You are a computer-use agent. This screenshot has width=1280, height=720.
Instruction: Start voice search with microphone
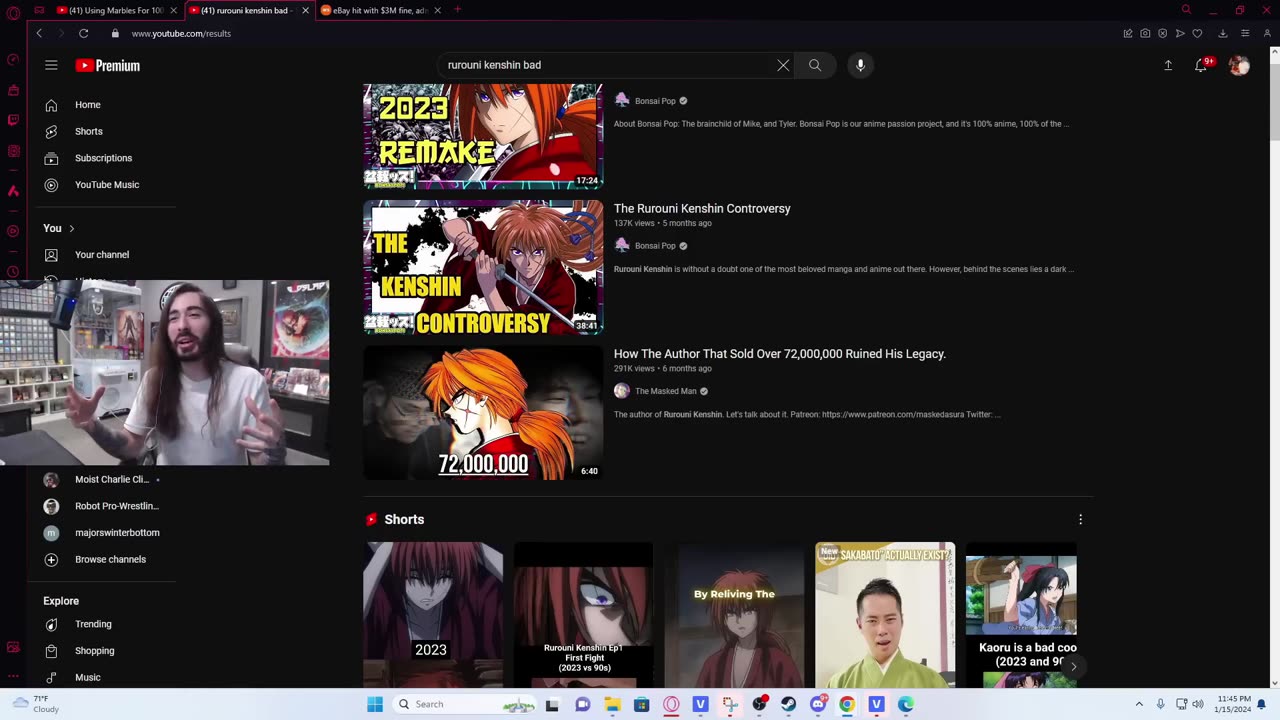(860, 65)
